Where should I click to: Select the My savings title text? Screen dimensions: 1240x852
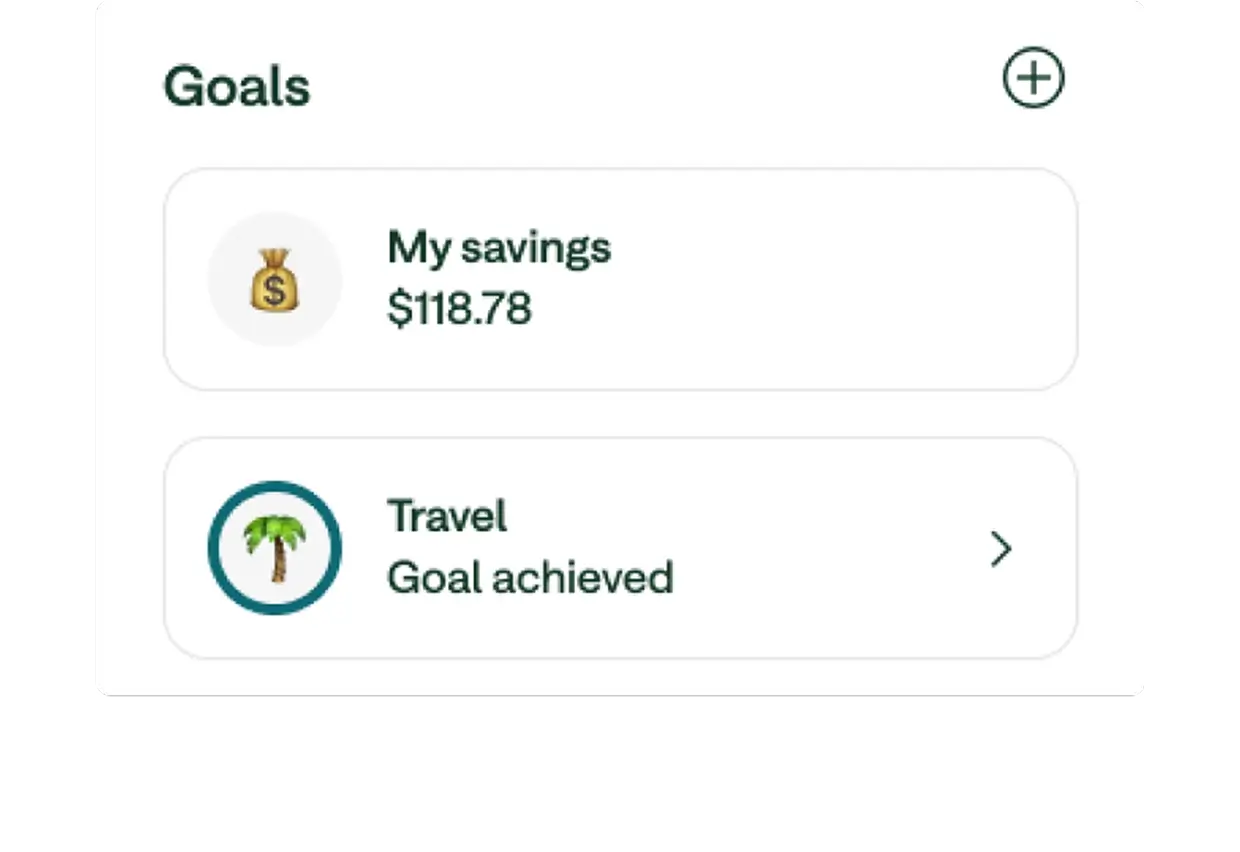[x=498, y=248]
